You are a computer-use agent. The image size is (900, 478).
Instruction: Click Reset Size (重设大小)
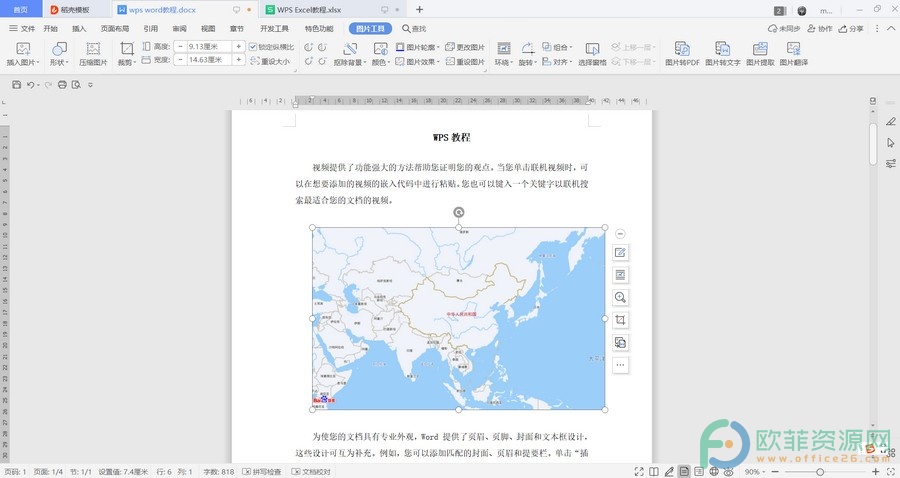tap(270, 61)
